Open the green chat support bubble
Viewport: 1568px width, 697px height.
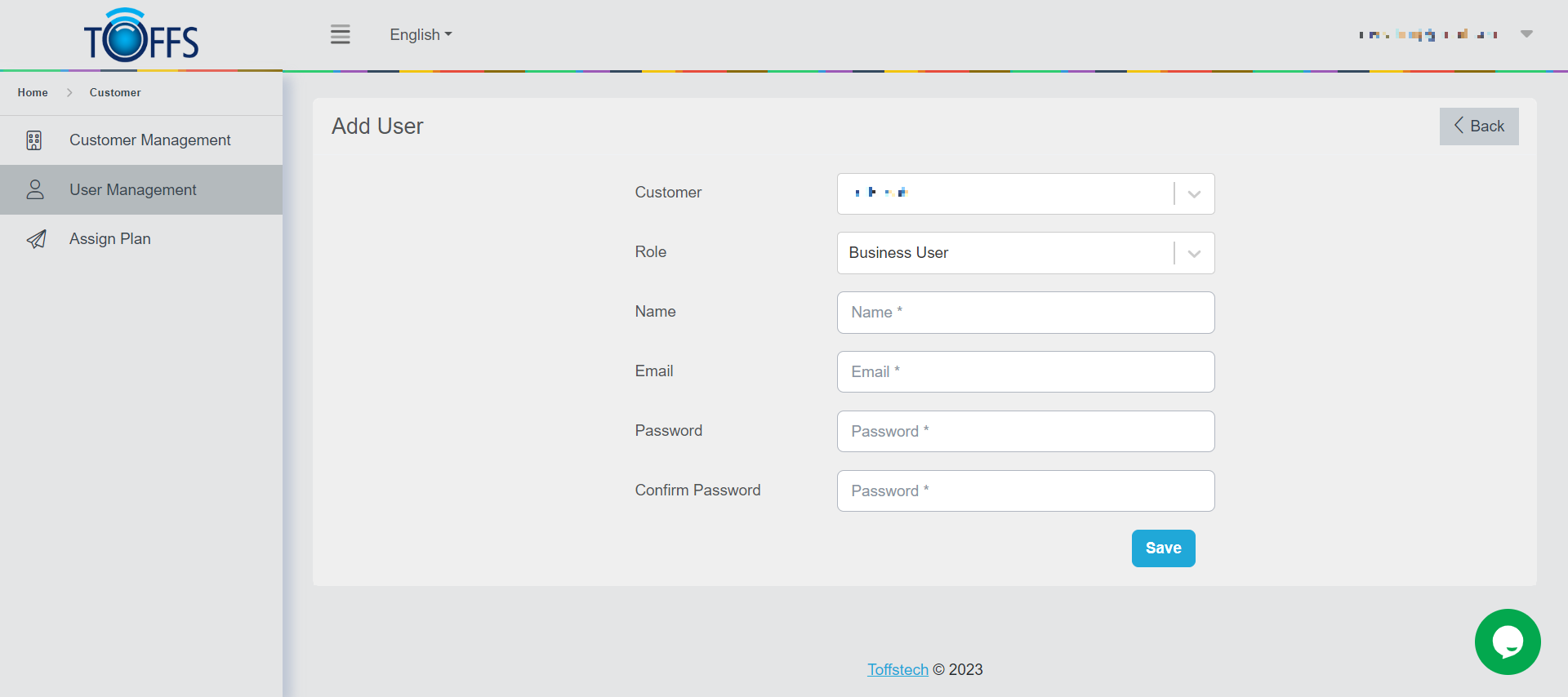[1507, 642]
